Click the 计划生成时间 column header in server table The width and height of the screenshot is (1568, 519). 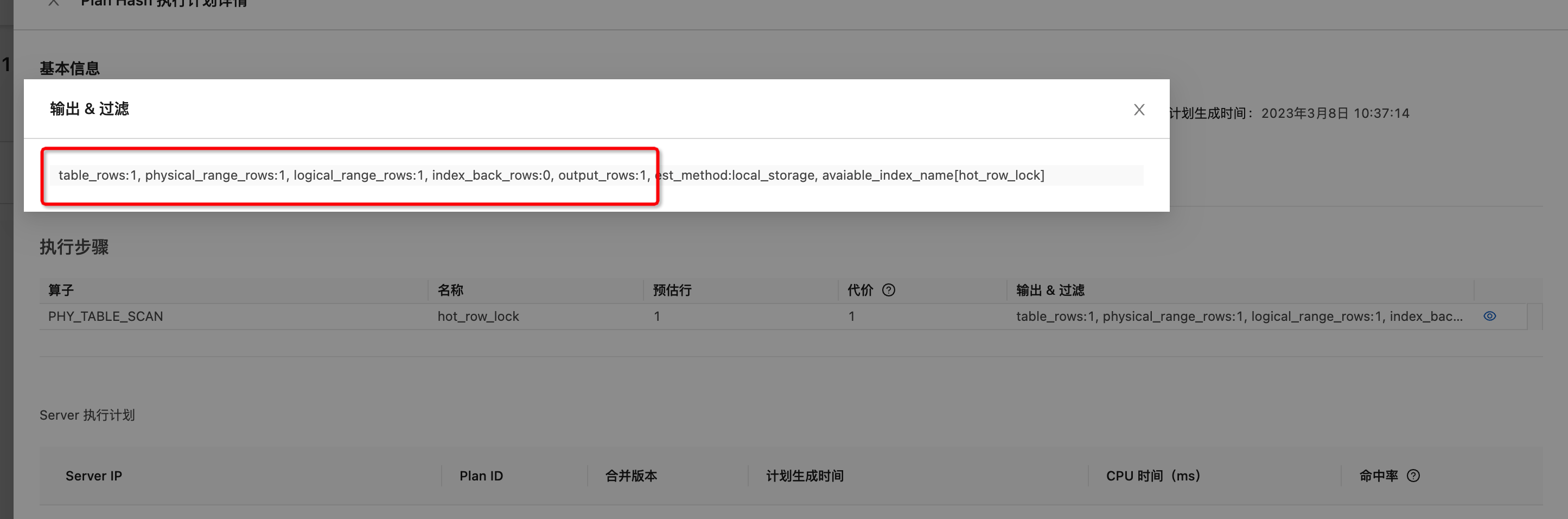pos(805,476)
